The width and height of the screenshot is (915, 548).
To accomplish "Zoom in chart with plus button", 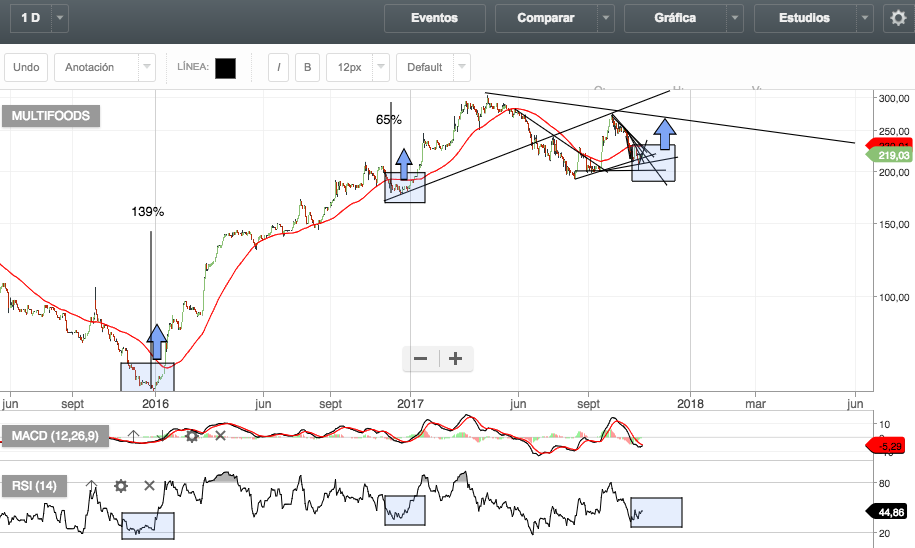I will 456,358.
